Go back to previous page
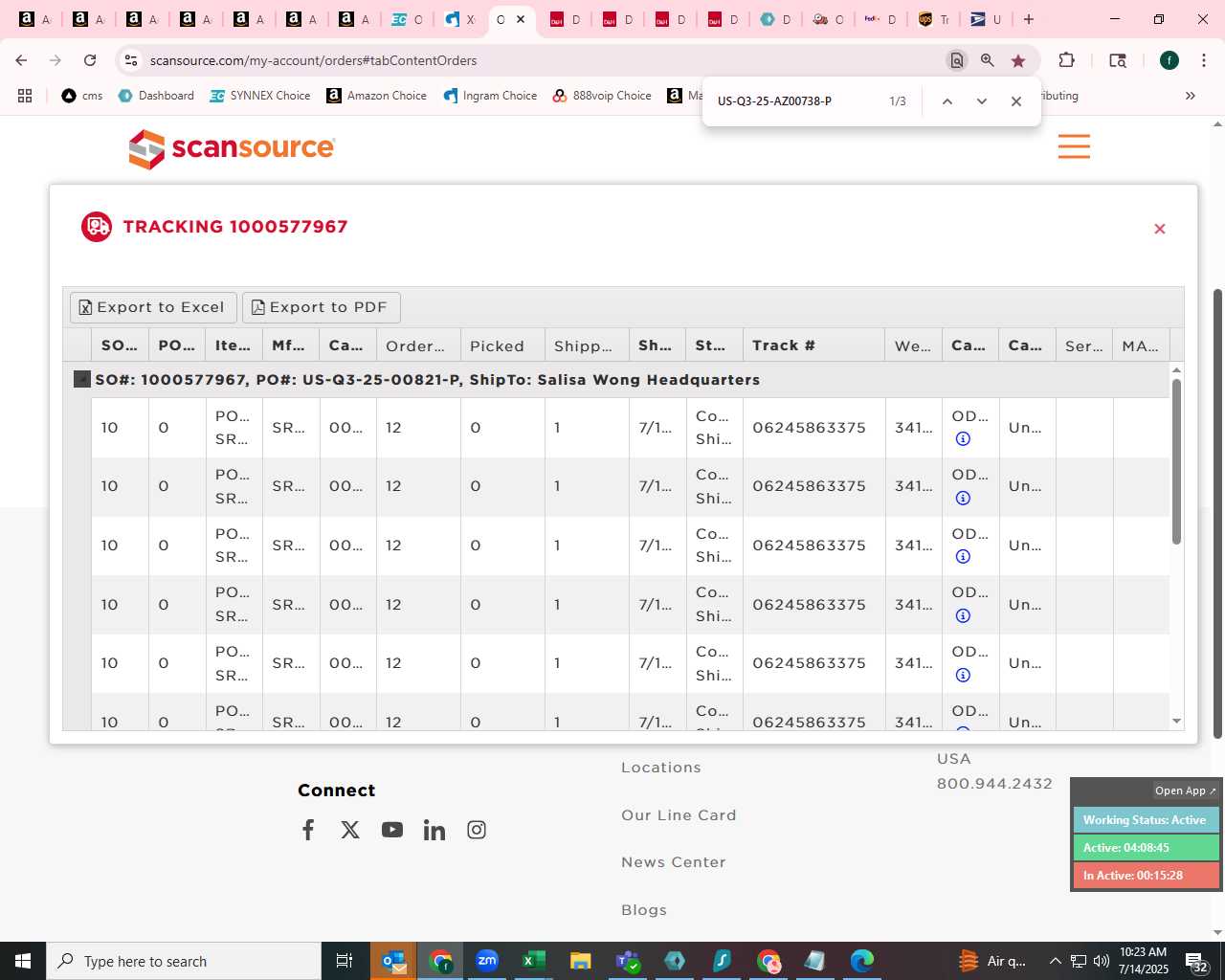 point(21,60)
